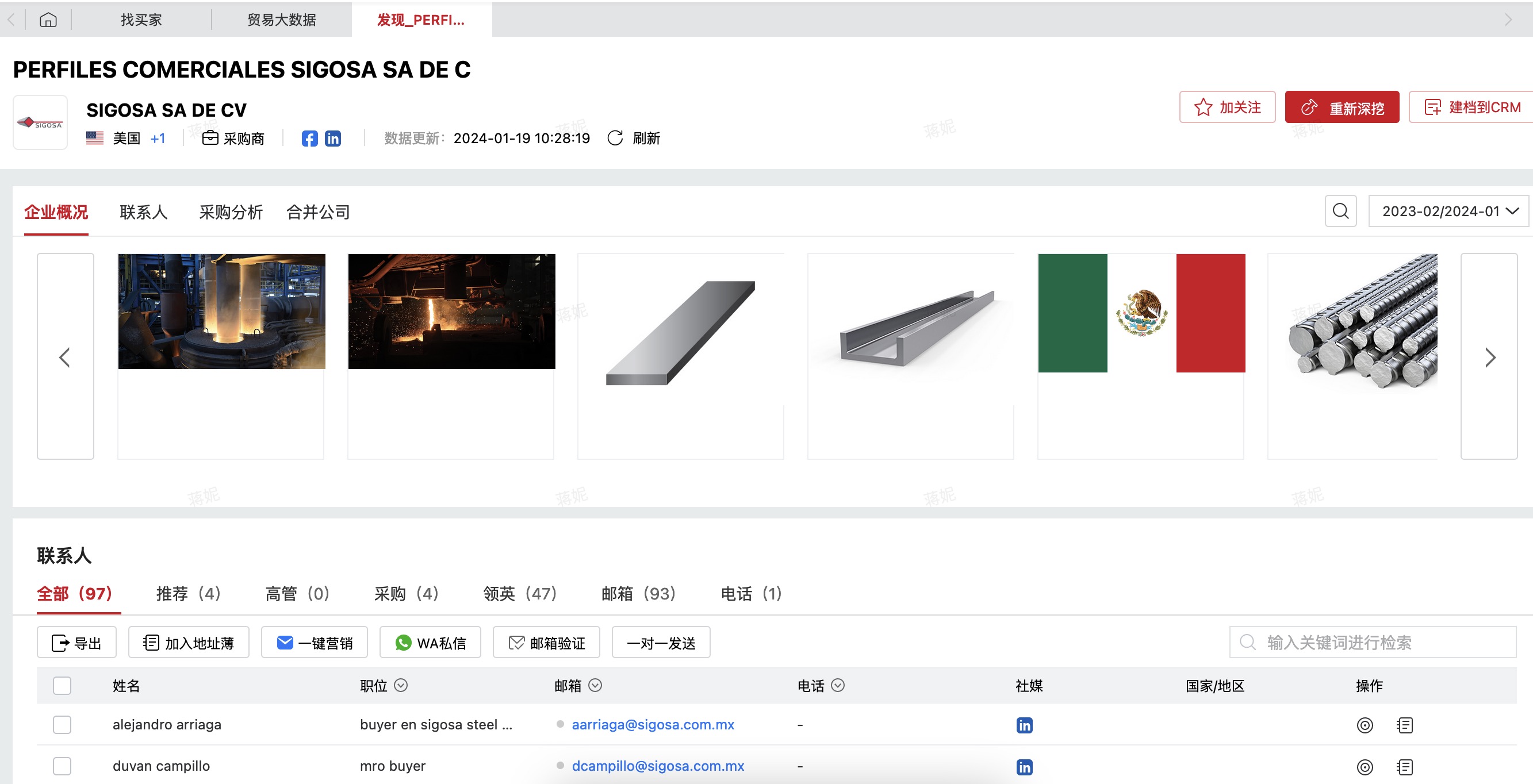Click the Facebook icon beside the company name
This screenshot has height=784, width=1533.
point(309,138)
